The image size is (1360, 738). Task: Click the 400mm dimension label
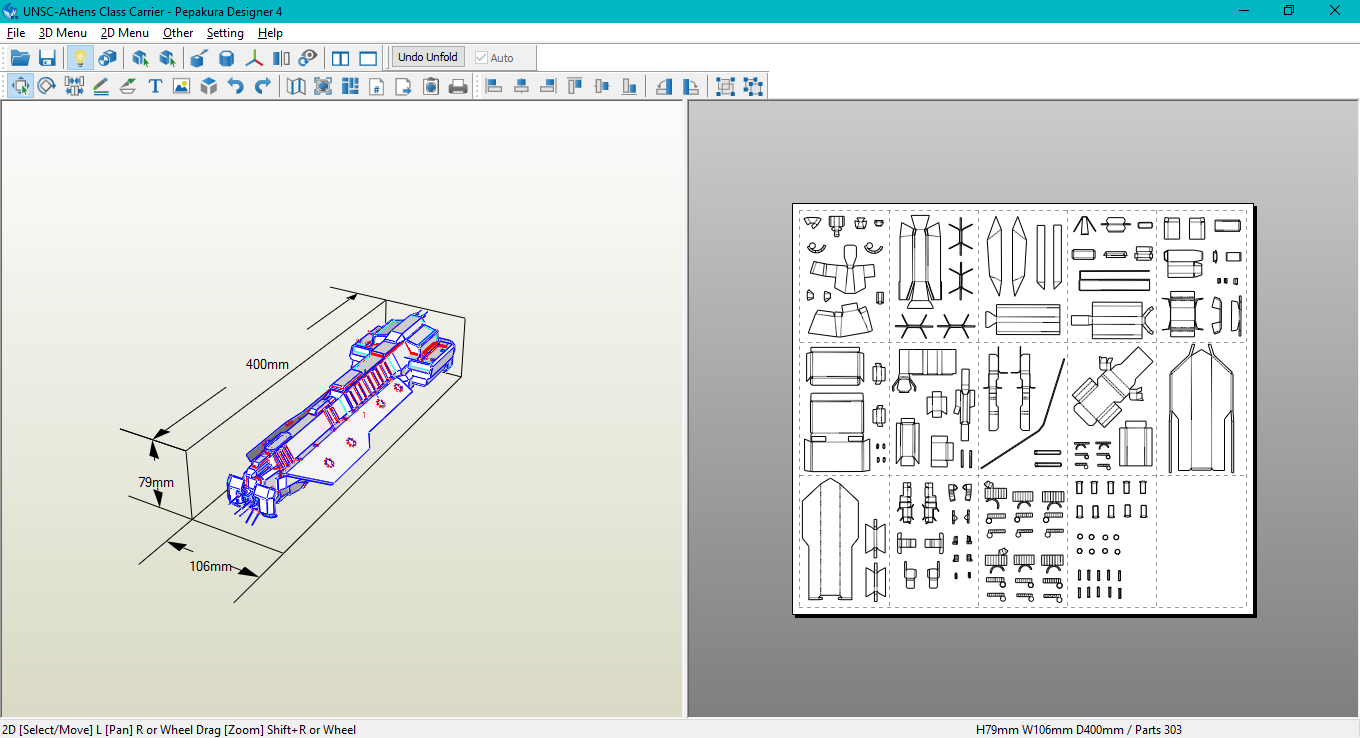point(267,364)
